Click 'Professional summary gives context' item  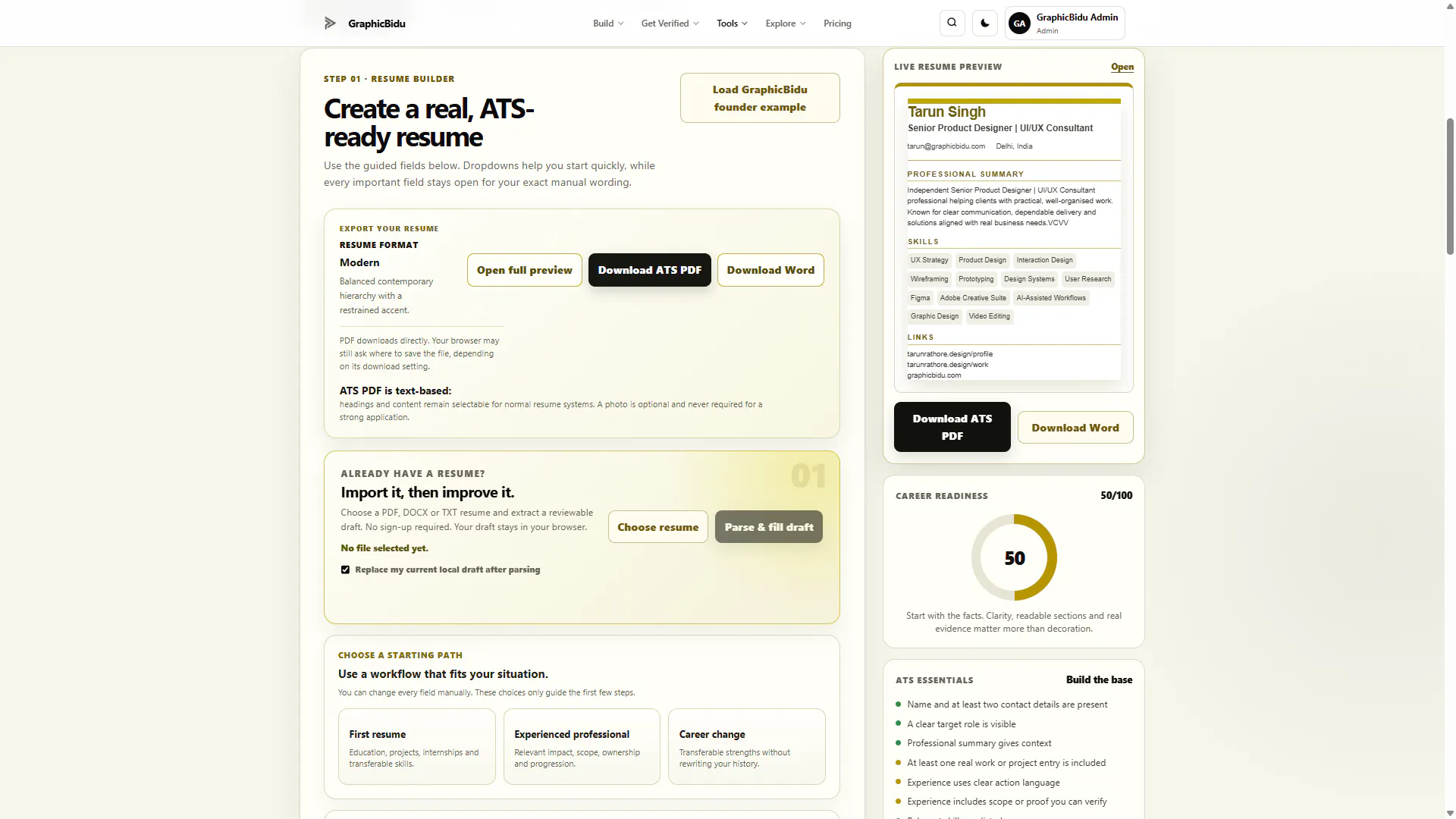point(979,743)
